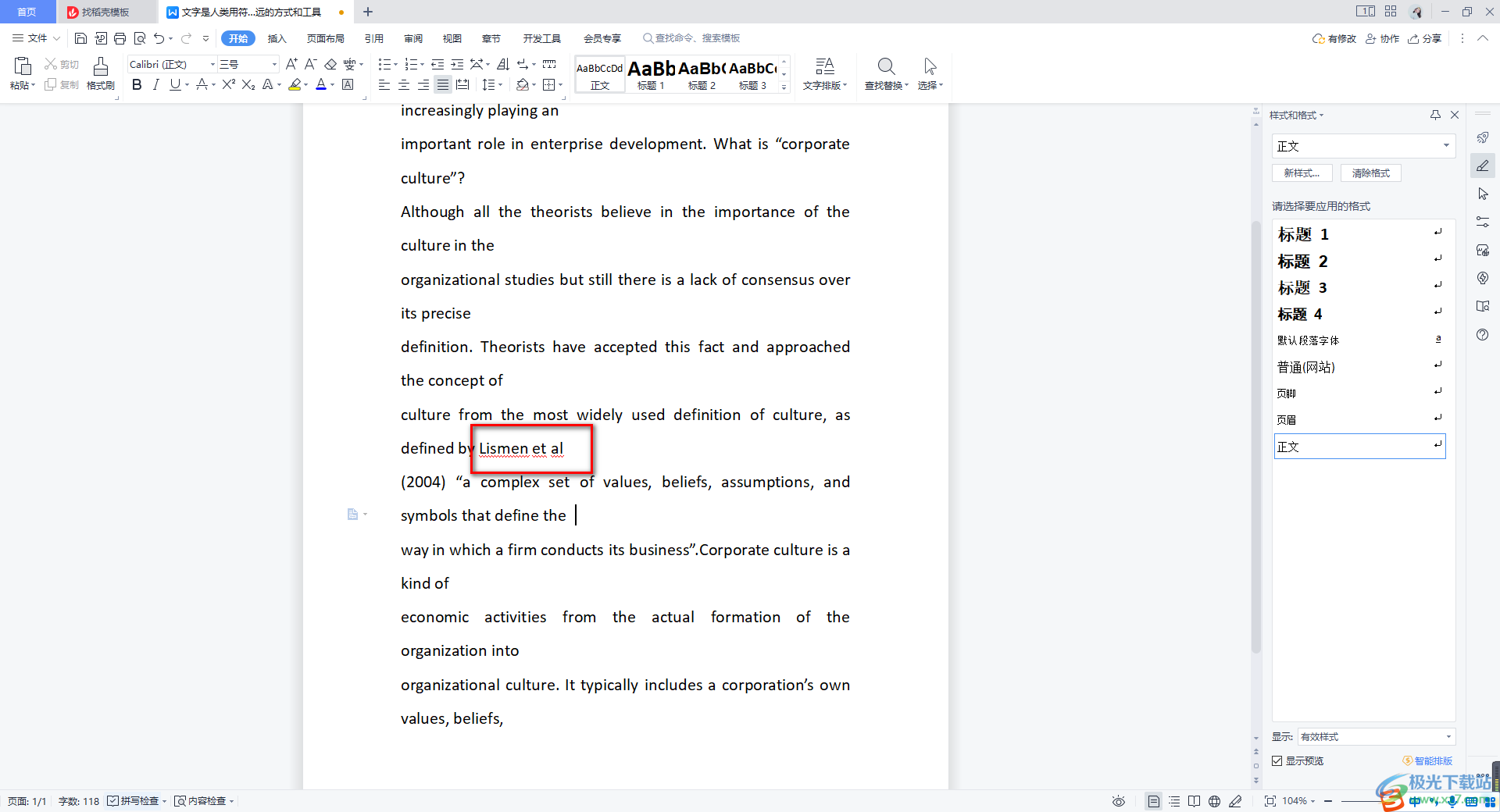Toggle justified alignment button

(x=443, y=84)
